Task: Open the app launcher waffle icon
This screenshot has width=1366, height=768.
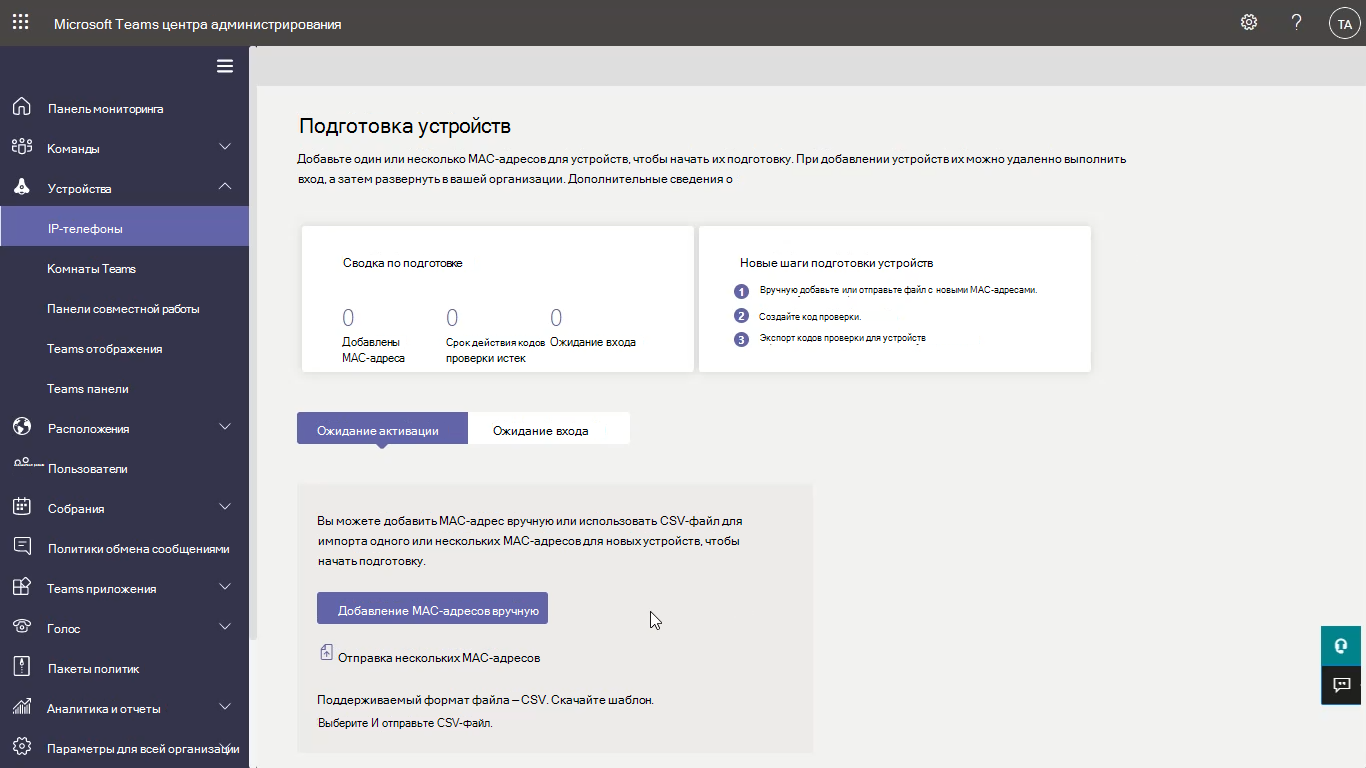Action: click(x=20, y=22)
